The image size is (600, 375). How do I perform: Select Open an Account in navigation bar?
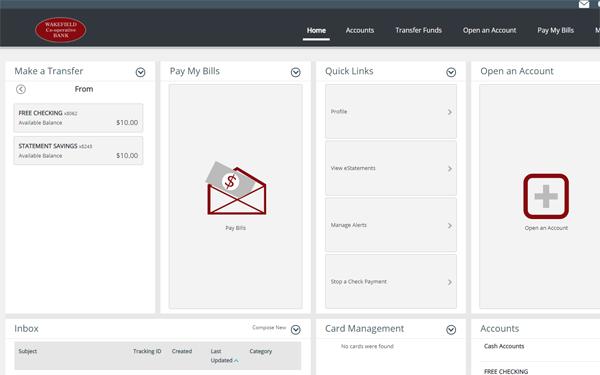tap(489, 30)
